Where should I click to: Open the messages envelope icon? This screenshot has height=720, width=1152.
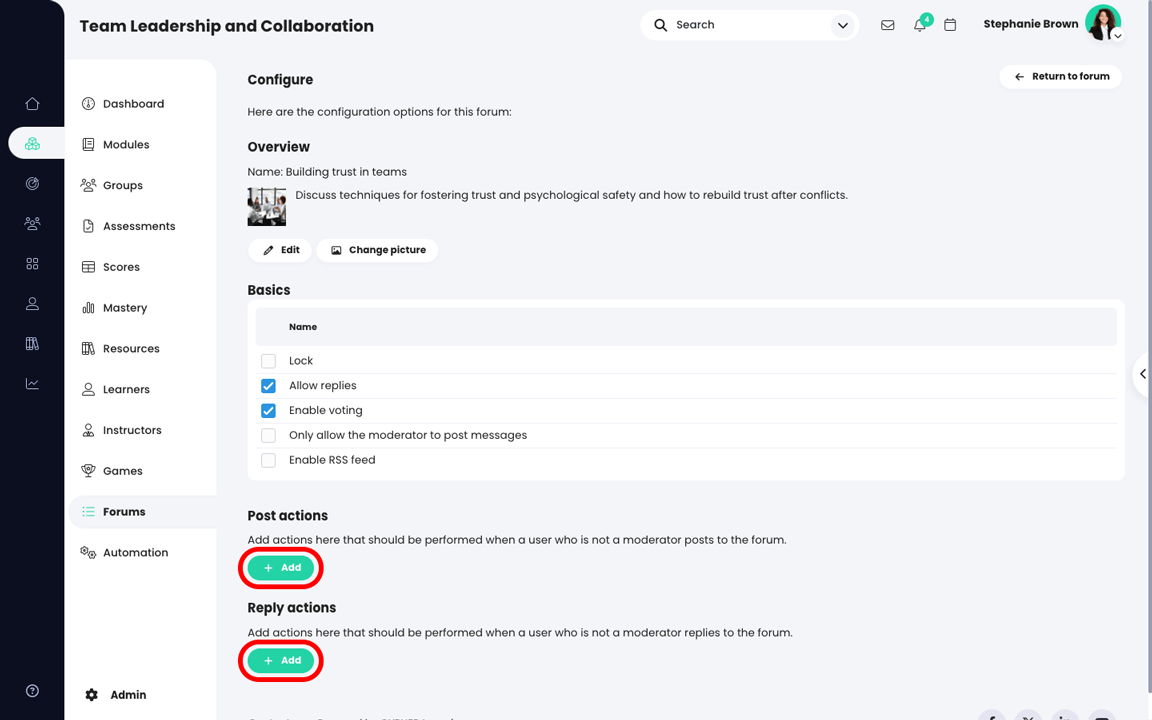[887, 24]
